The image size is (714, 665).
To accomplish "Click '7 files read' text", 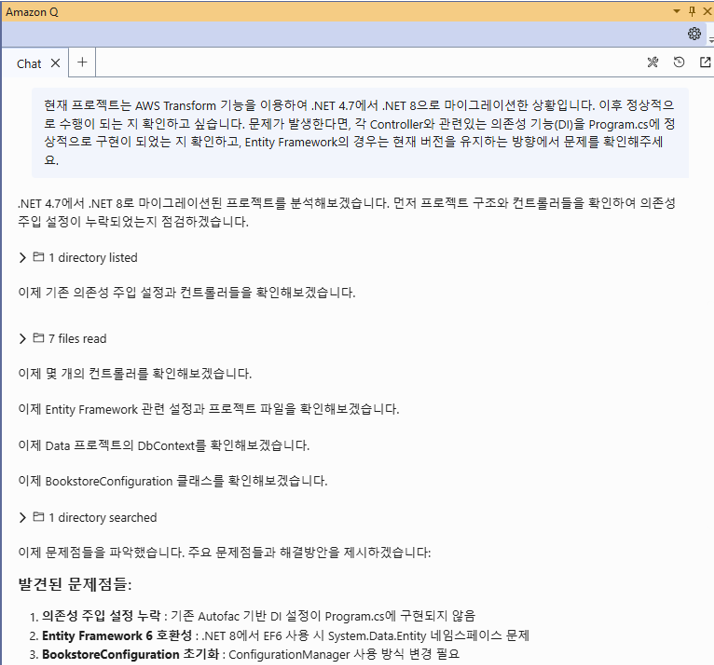I will (77, 339).
